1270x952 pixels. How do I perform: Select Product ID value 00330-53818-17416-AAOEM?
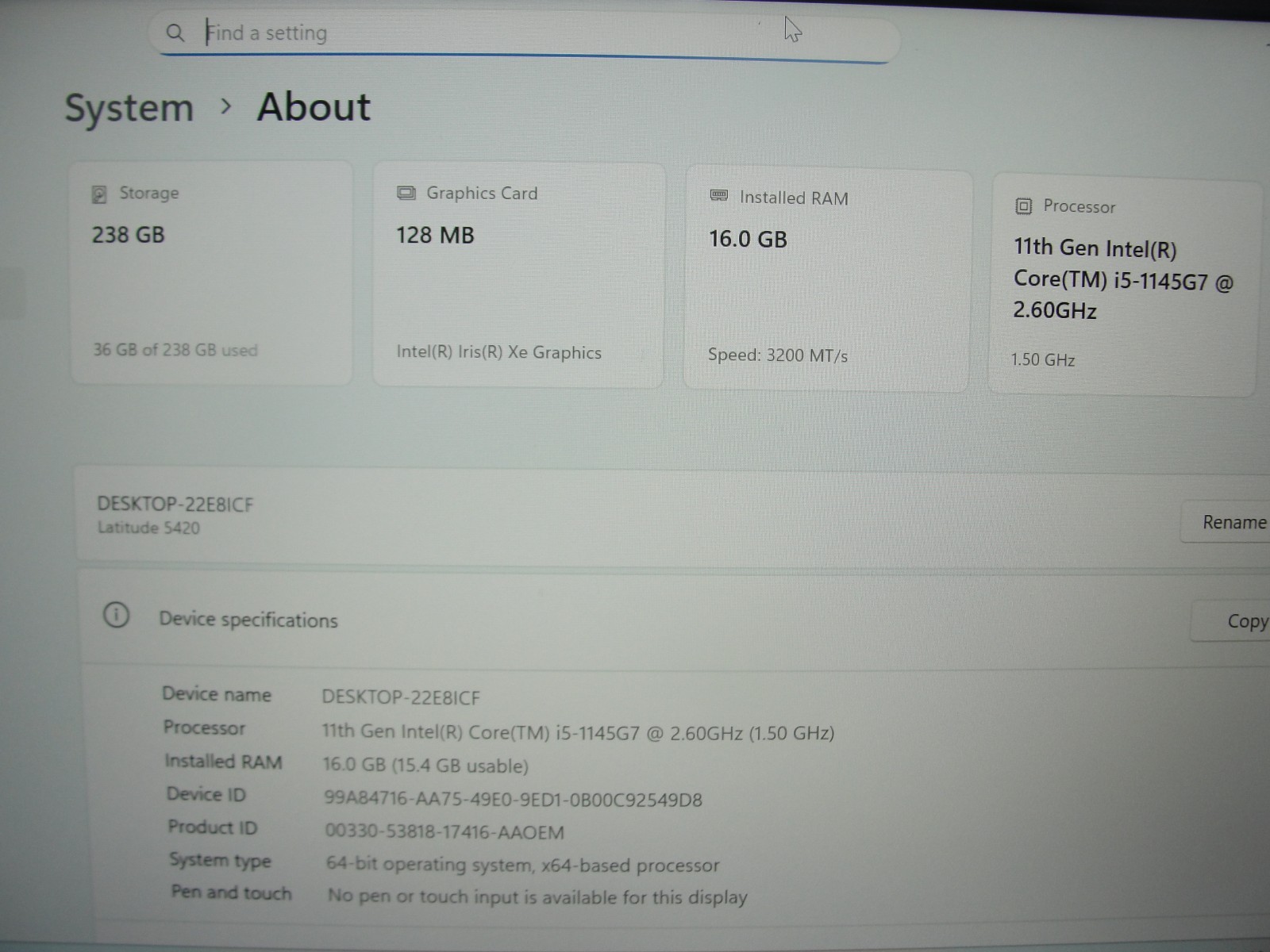click(444, 832)
